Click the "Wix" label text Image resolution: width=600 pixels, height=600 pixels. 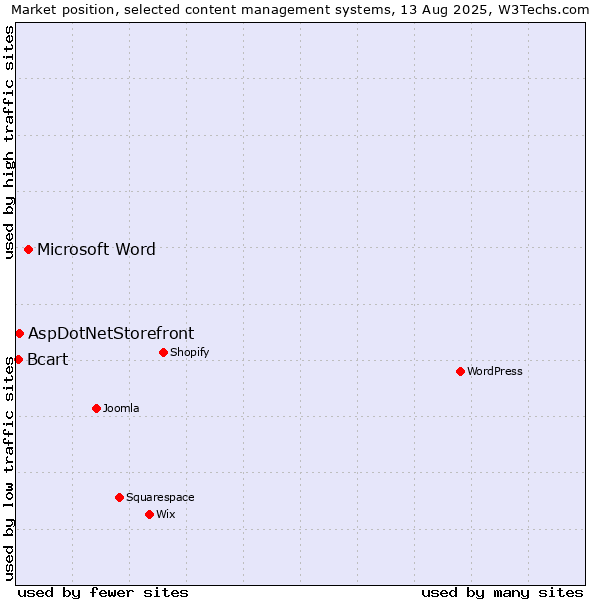[165, 514]
